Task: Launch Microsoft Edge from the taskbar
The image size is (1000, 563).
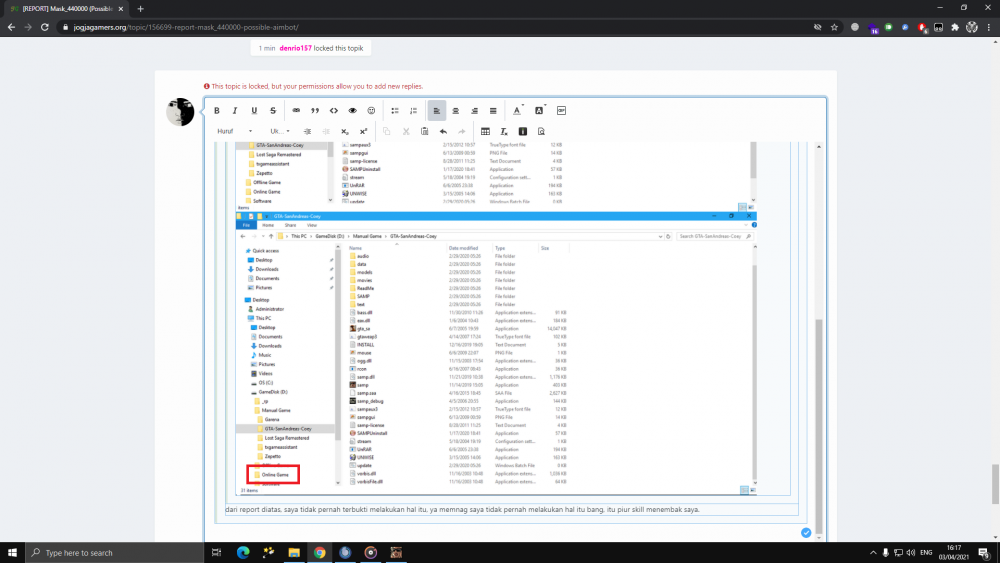Action: coord(243,553)
